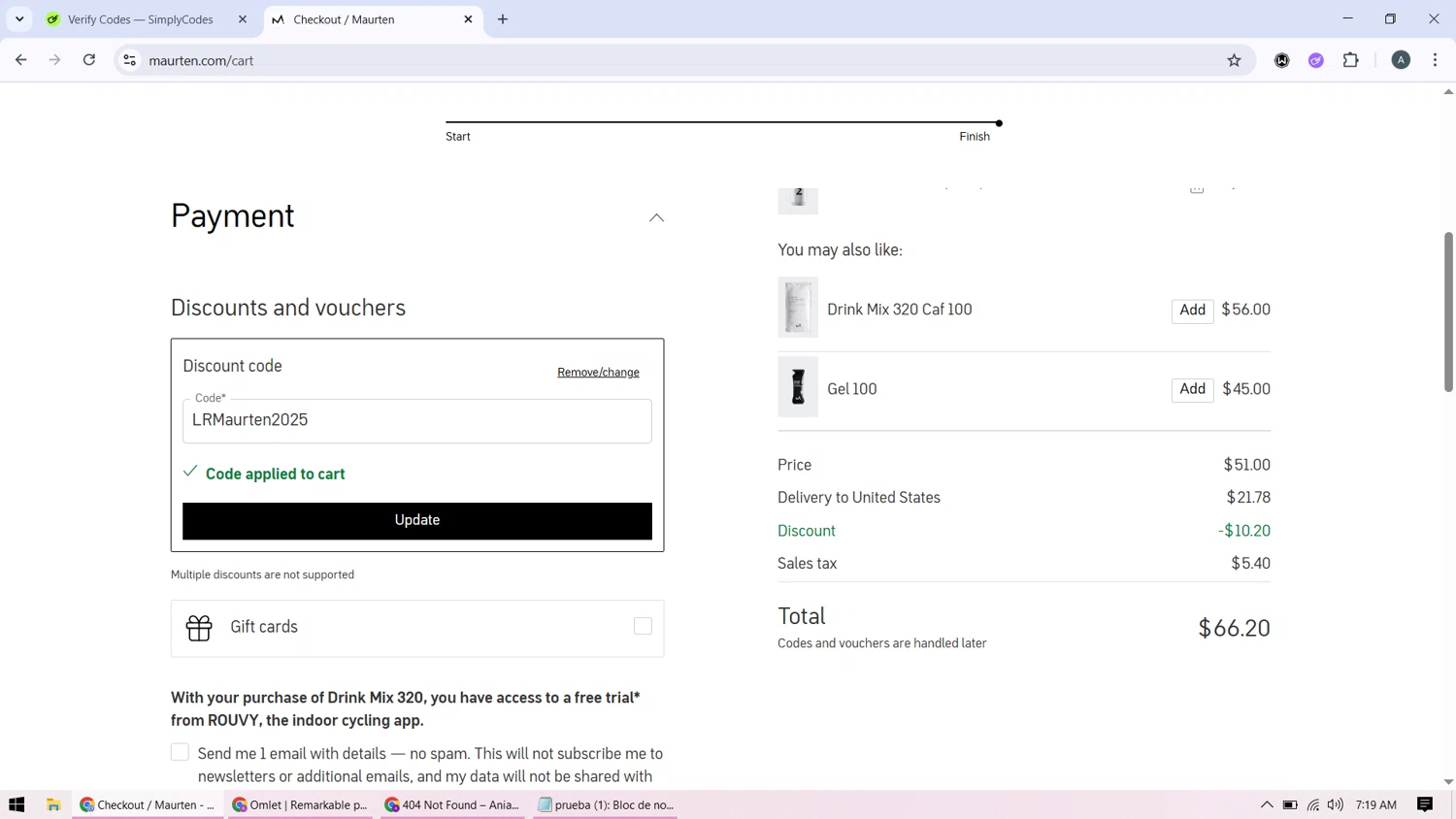This screenshot has height=819, width=1456.
Task: Open the Windows Start menu
Action: tap(17, 804)
